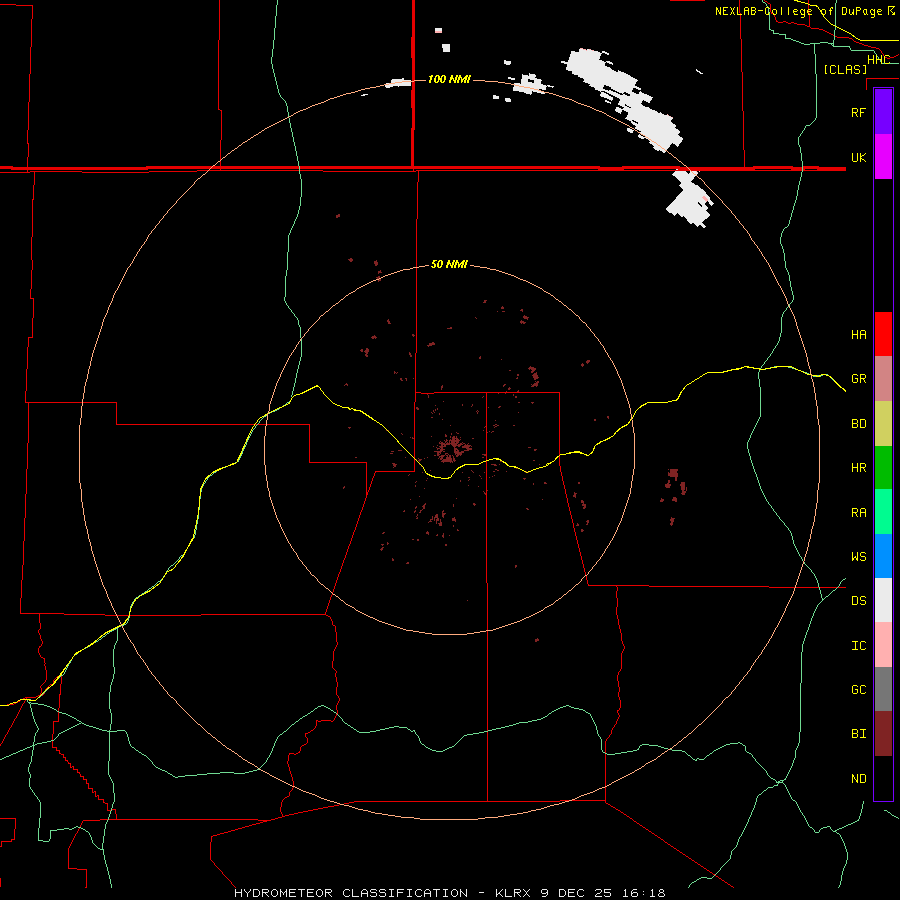Click the HA red color swatch
900x900 pixels.
tap(883, 334)
